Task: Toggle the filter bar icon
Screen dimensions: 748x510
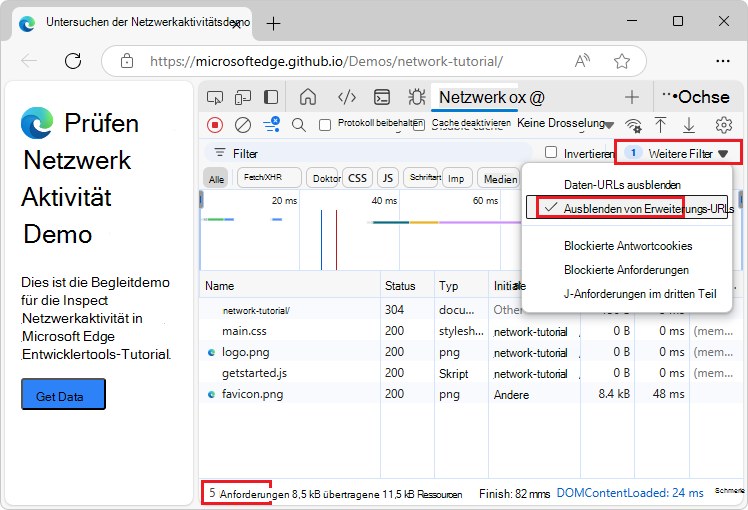Action: [x=271, y=125]
